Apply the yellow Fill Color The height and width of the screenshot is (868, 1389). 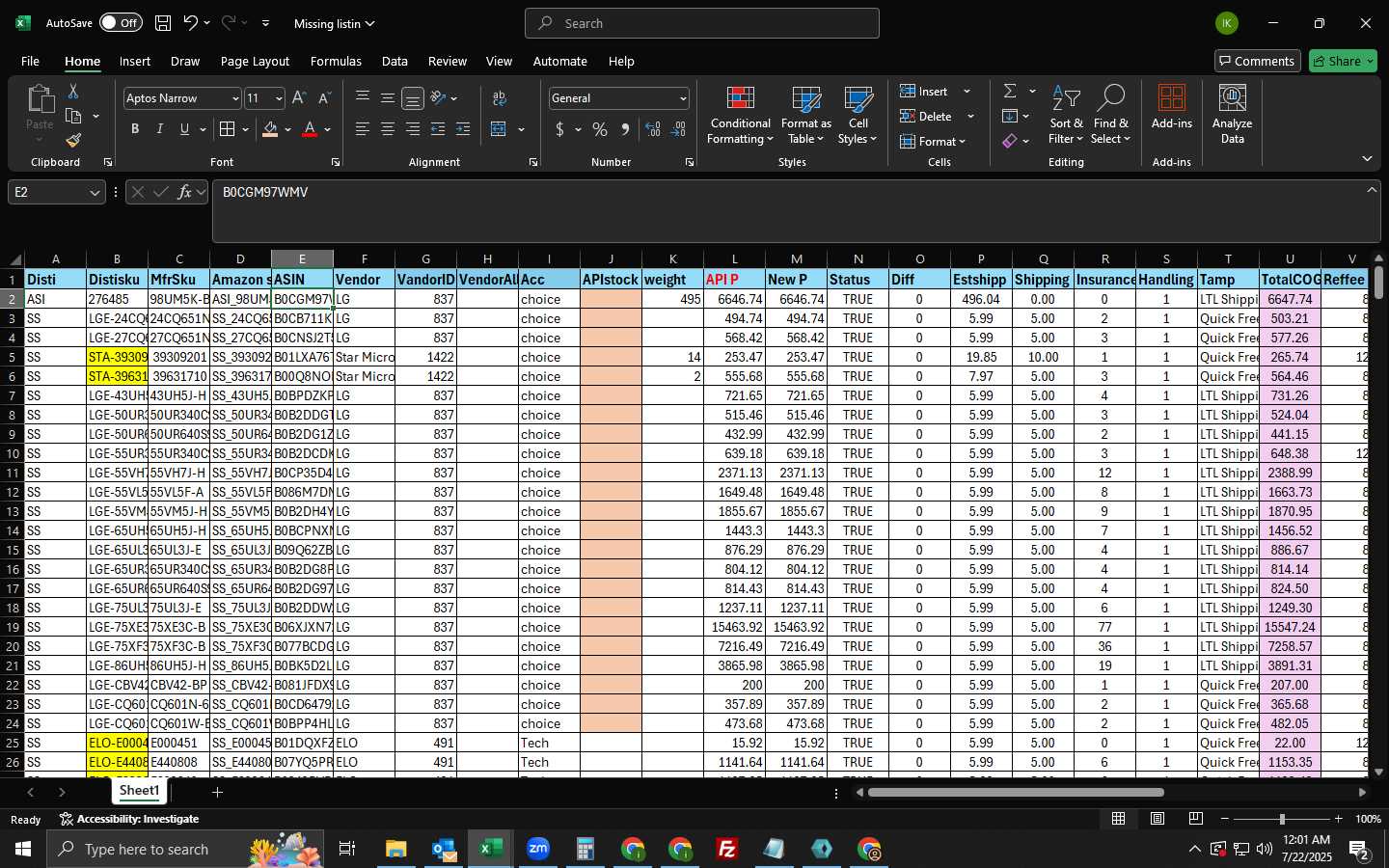[x=270, y=129]
